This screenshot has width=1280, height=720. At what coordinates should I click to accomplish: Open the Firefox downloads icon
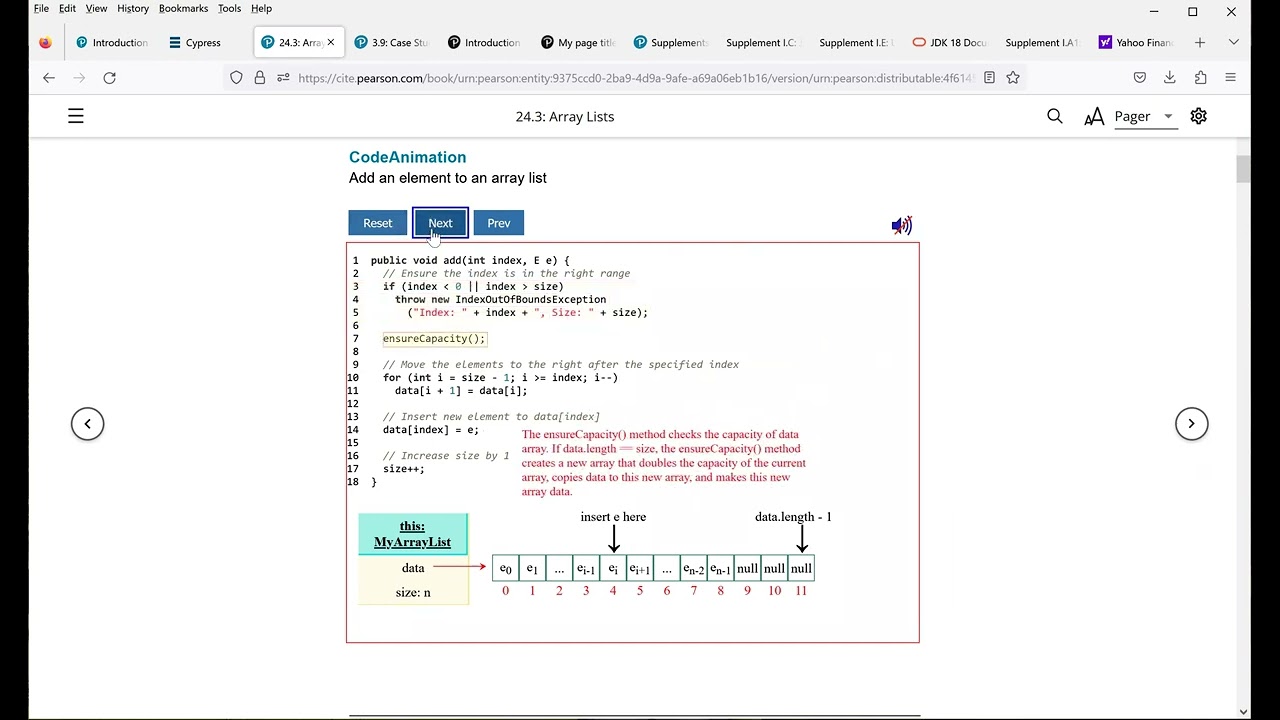coord(1170,78)
